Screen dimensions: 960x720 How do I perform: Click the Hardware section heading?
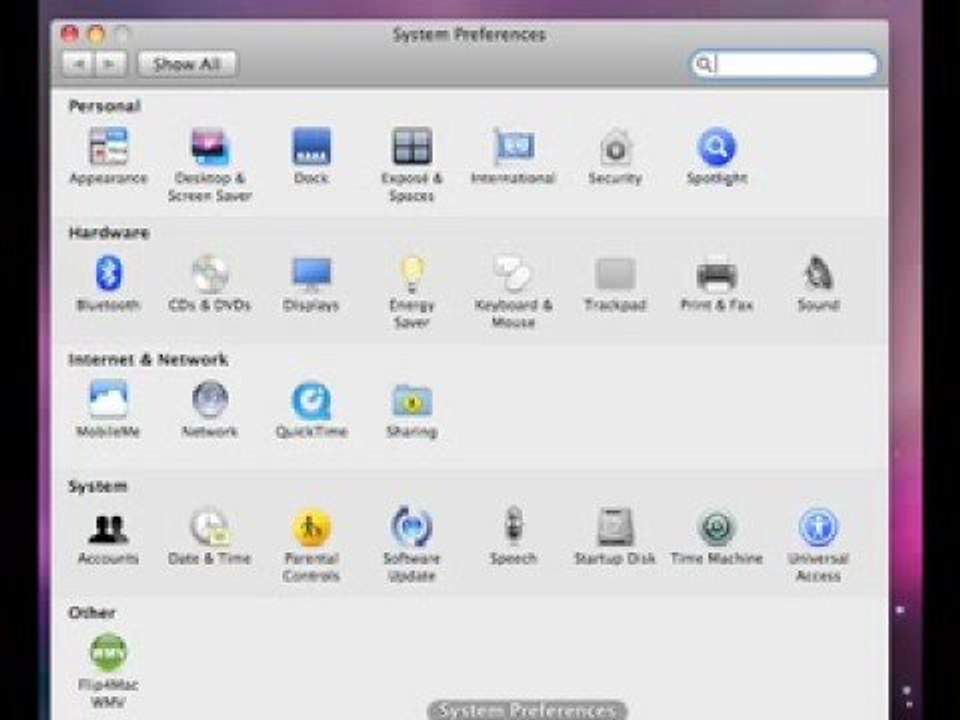coord(109,233)
